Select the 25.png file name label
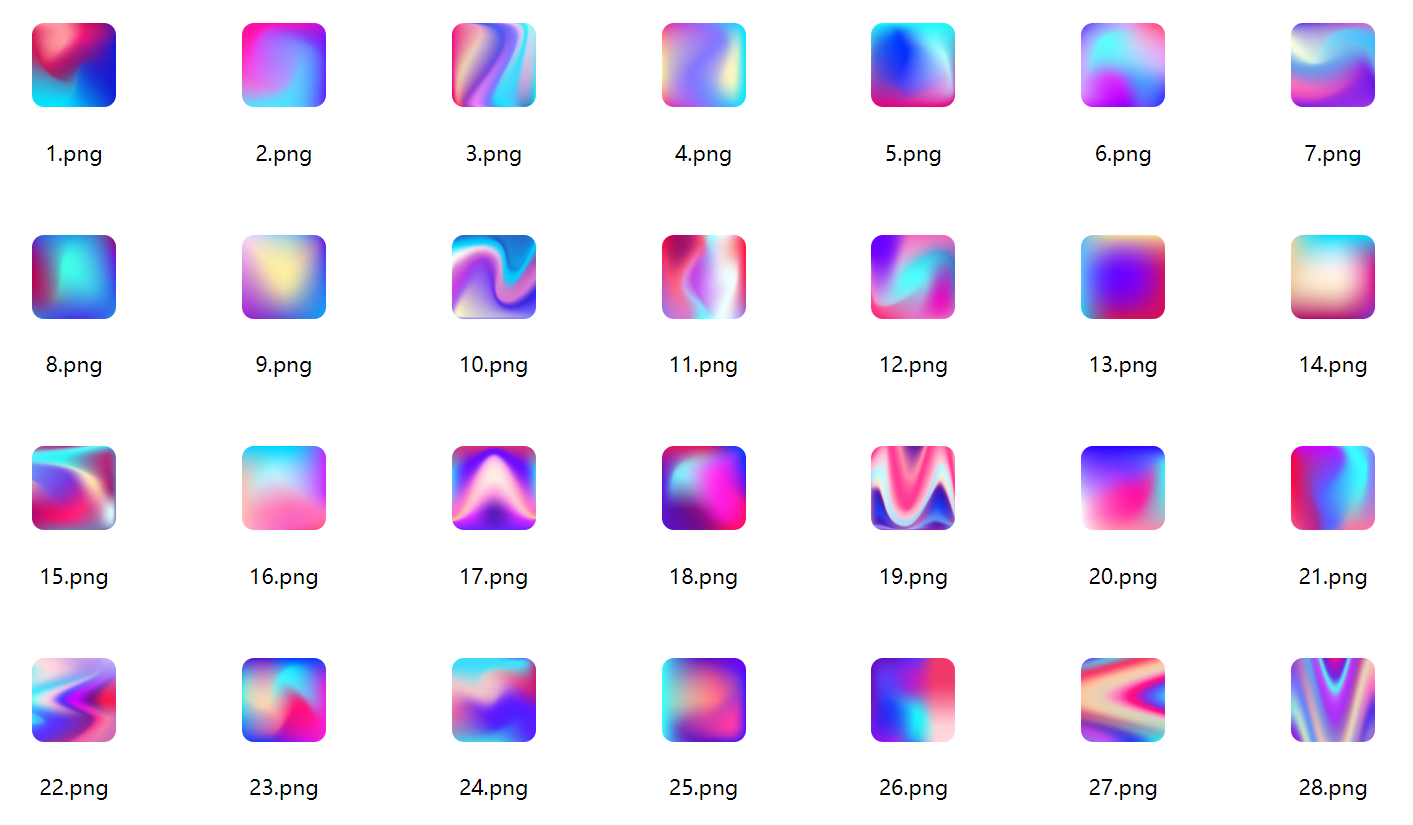This screenshot has height=825, width=1413. tap(704, 788)
